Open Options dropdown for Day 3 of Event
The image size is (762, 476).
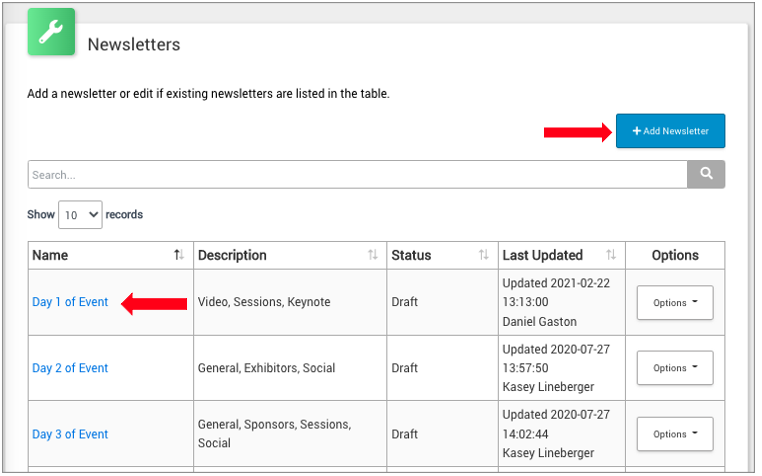675,434
